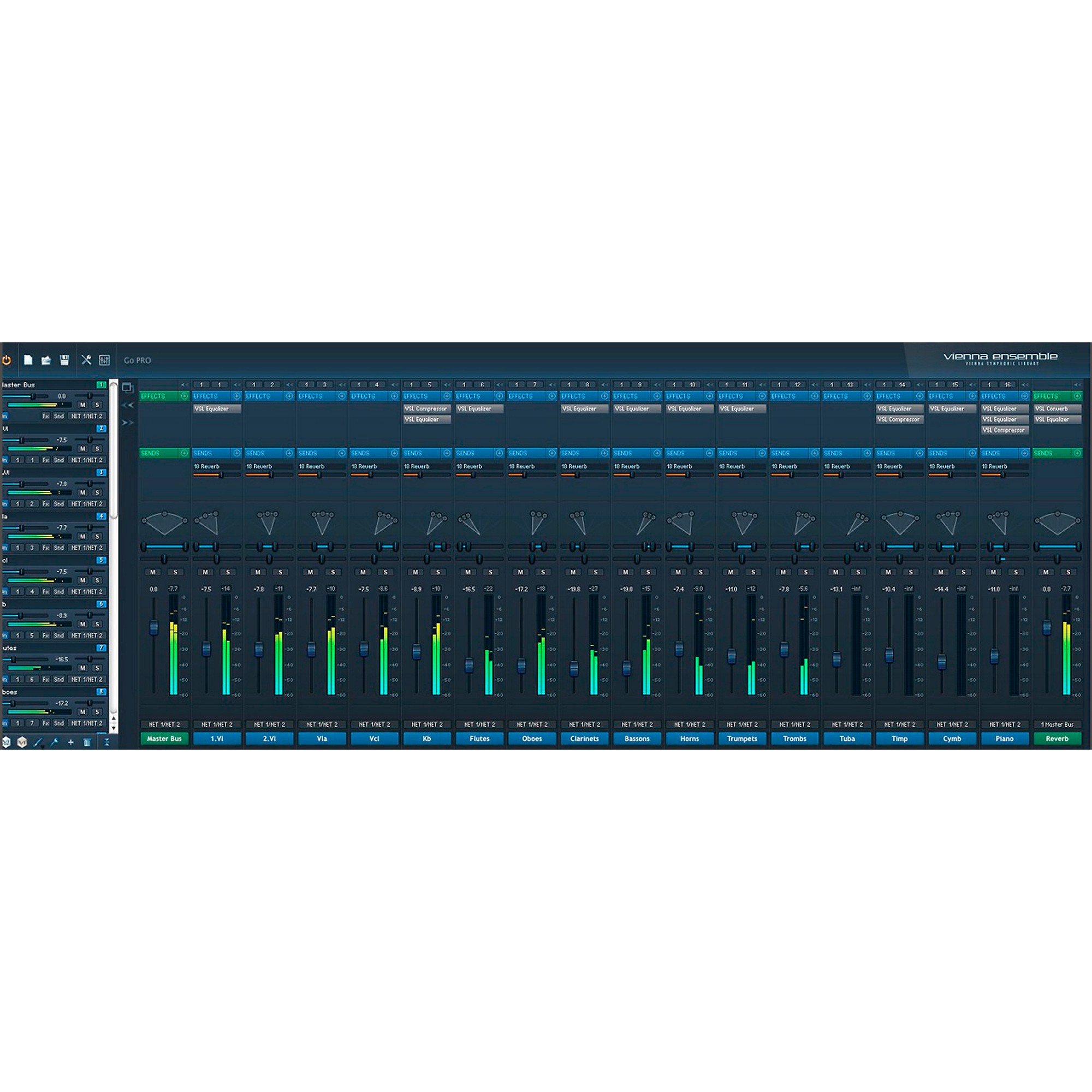
Task: Add send on Piano strip SENDS header
Action: coord(1024,453)
